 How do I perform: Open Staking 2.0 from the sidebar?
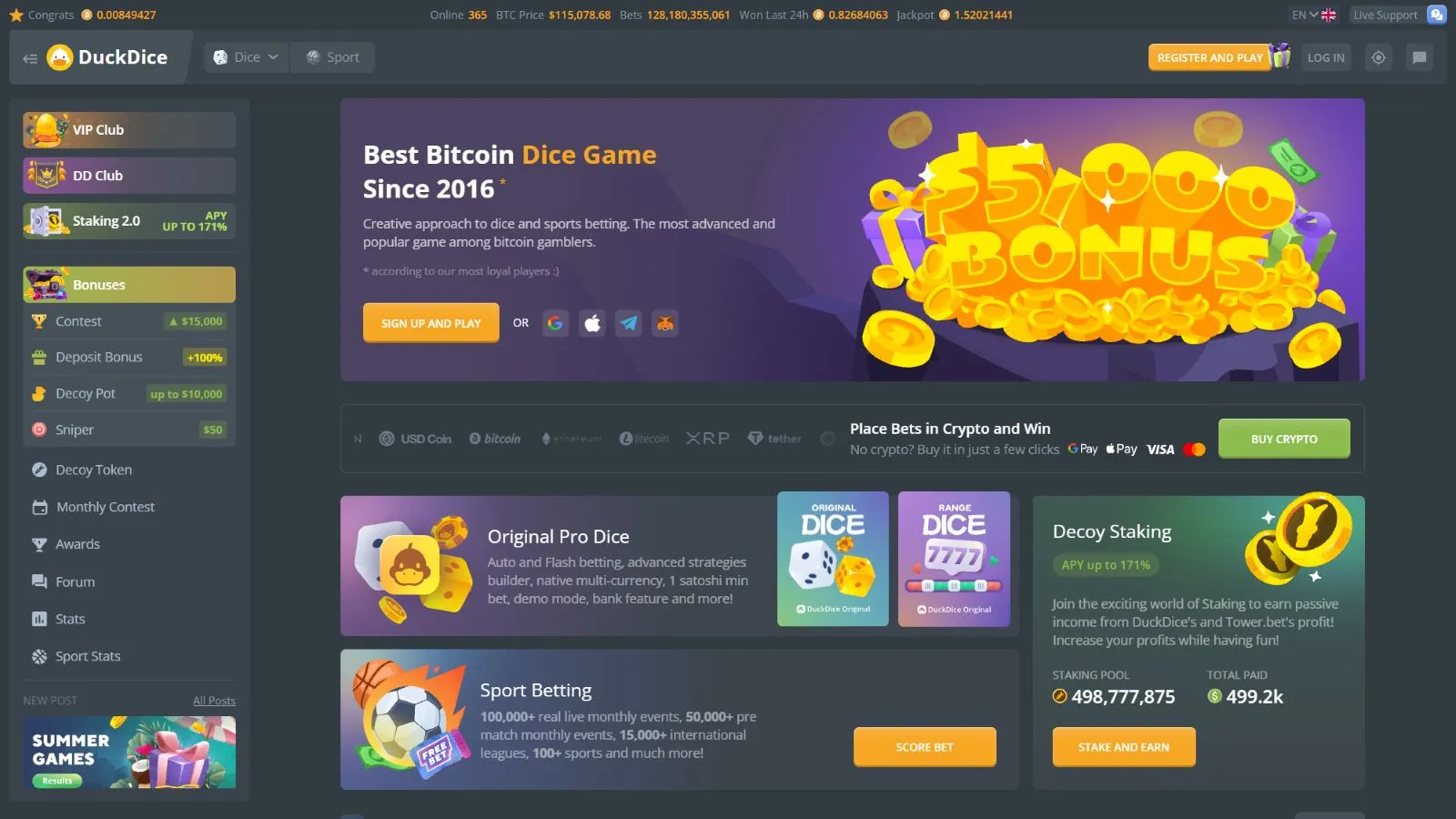129,221
